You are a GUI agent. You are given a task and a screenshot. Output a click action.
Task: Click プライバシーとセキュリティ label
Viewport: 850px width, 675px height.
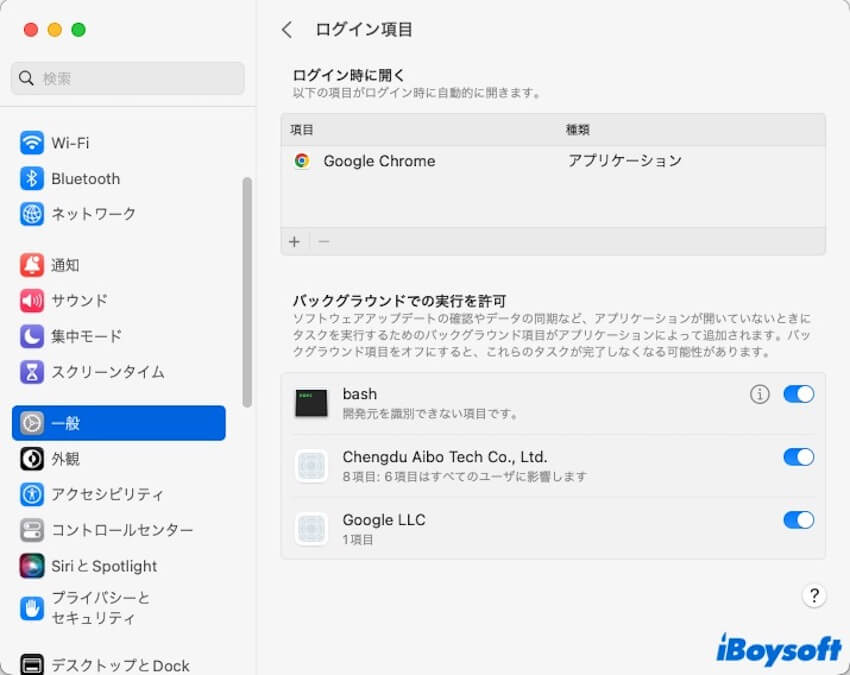click(100, 608)
